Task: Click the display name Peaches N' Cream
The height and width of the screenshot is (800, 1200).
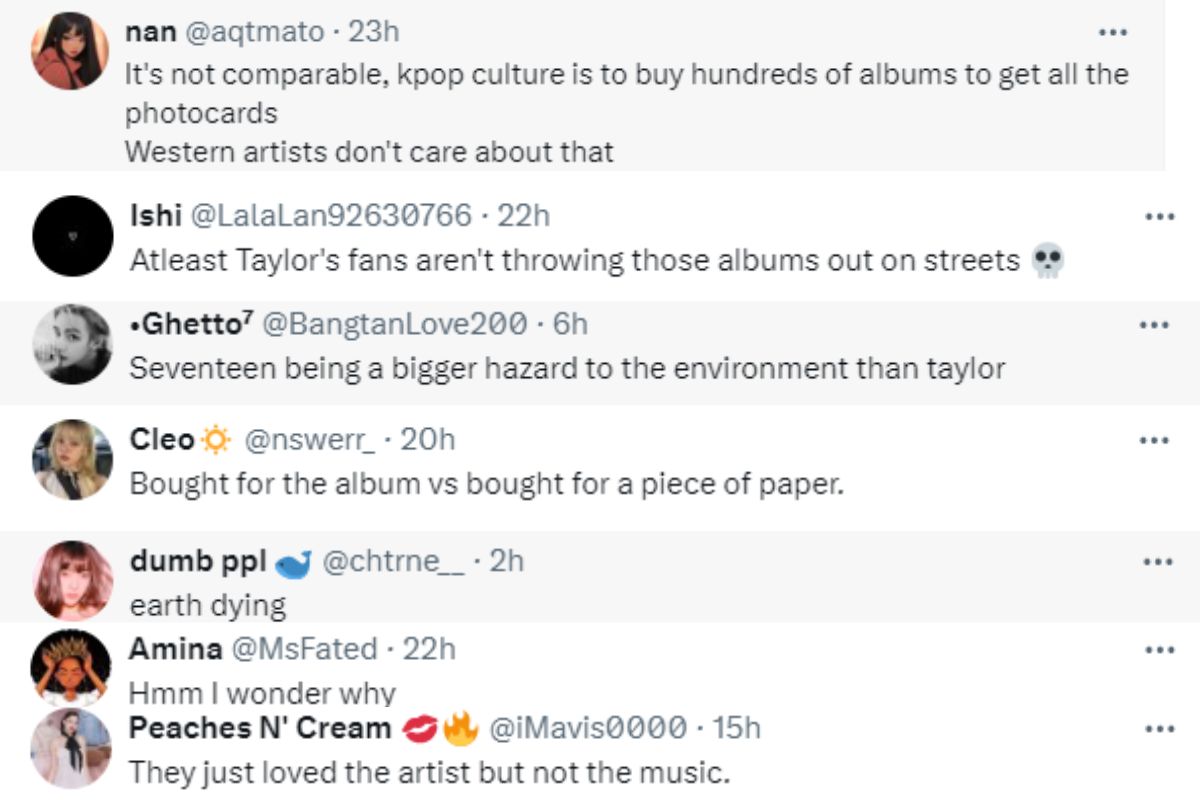Action: 260,728
